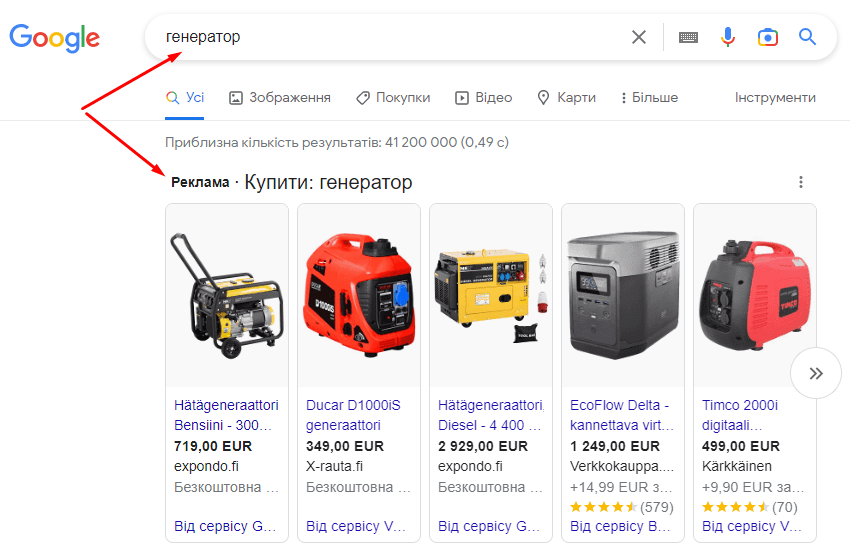
Task: Click the Реклама label
Action: point(200,182)
